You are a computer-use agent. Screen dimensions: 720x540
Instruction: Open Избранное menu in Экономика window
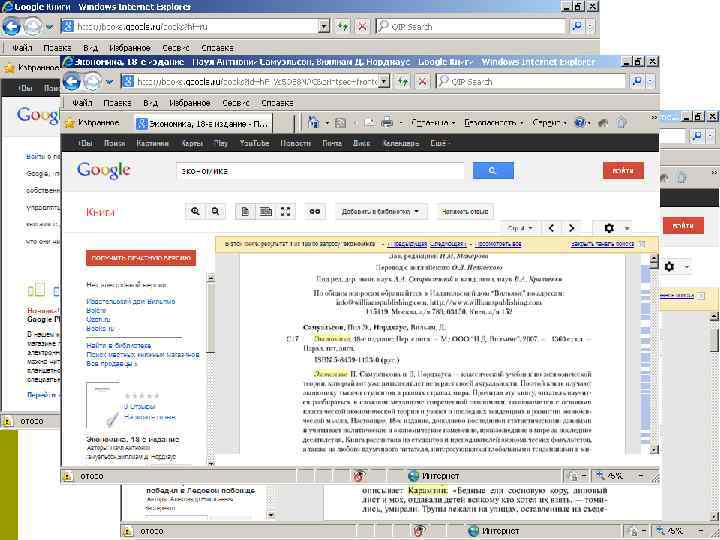pos(190,103)
